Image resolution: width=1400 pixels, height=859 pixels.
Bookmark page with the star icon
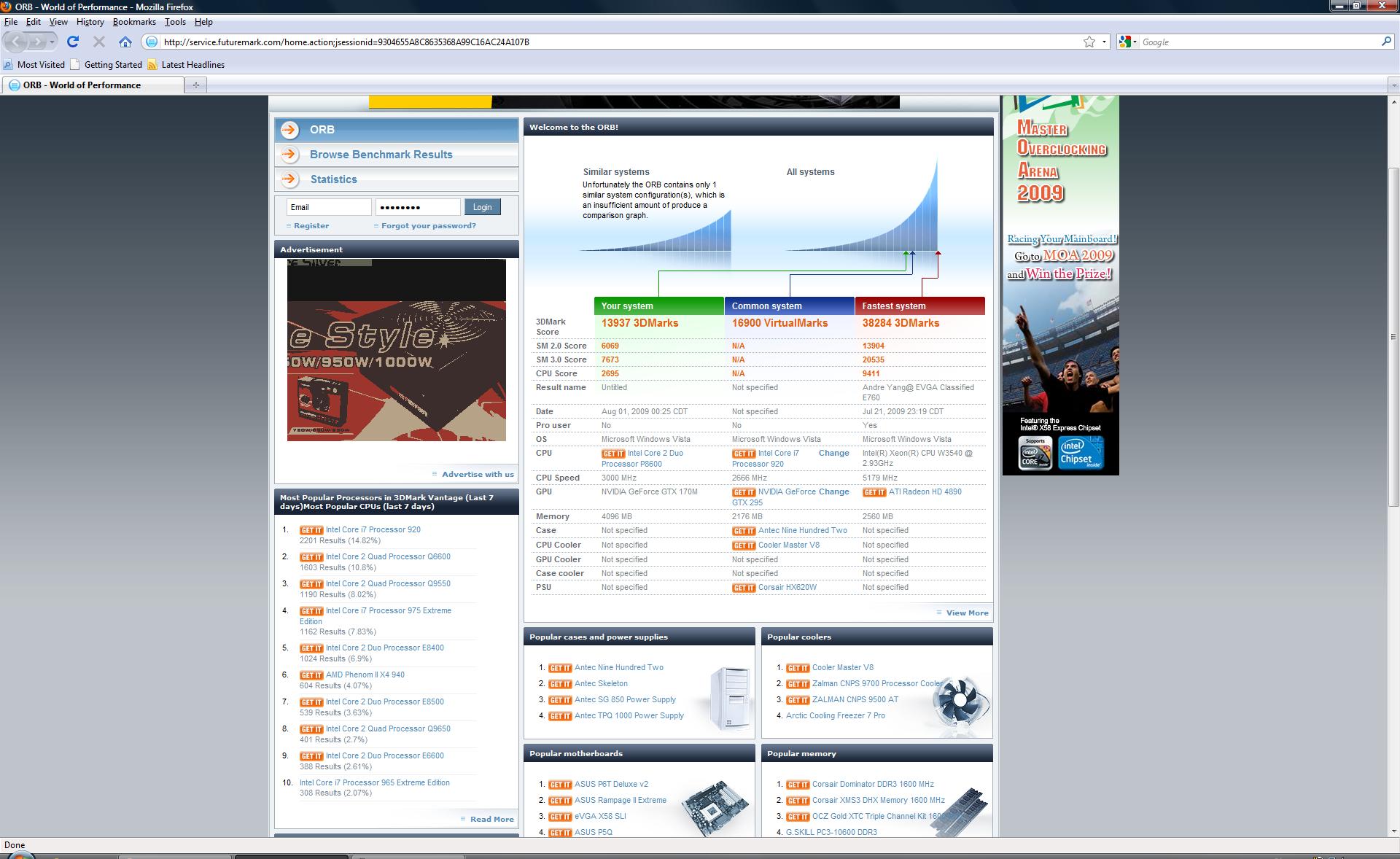pos(1089,42)
